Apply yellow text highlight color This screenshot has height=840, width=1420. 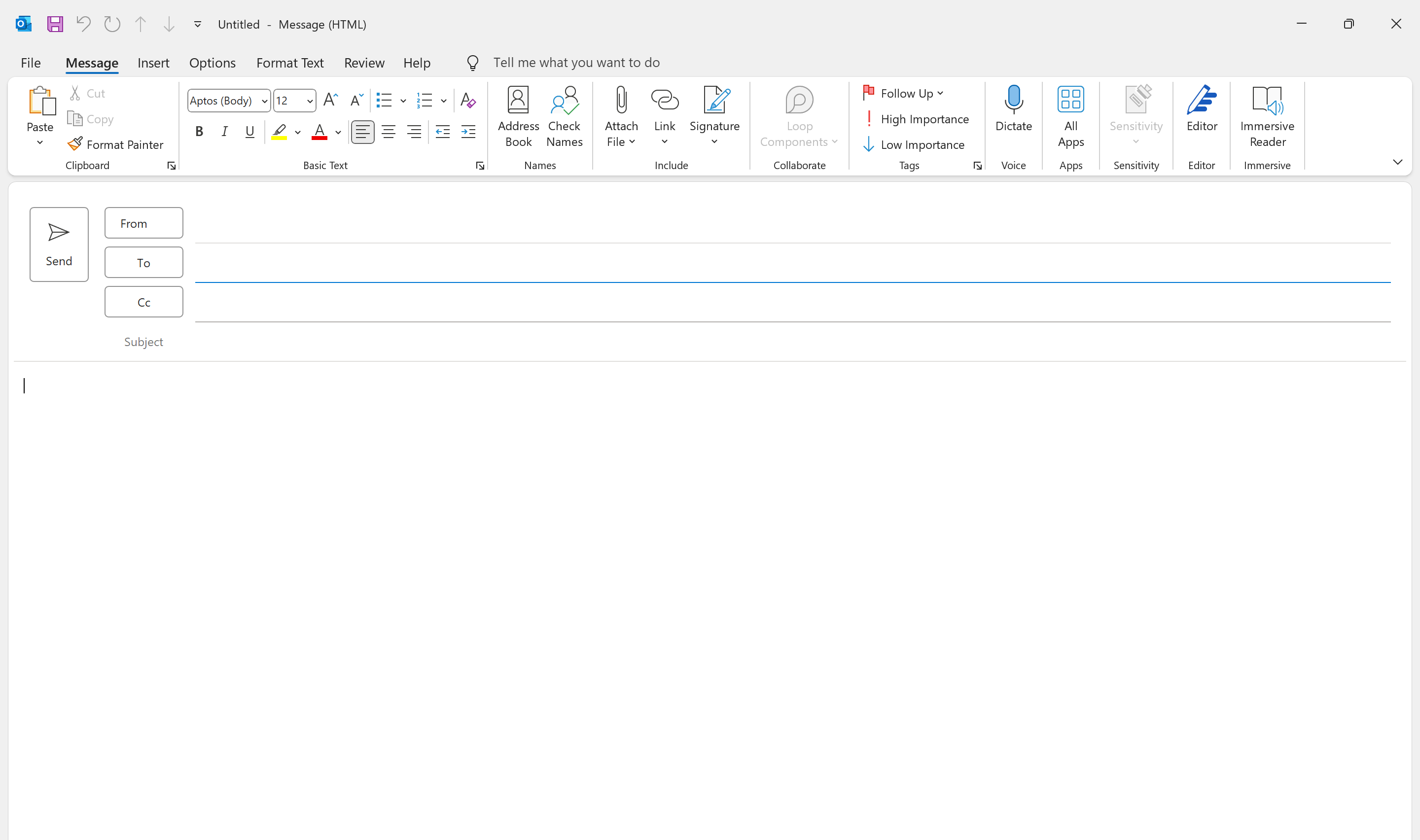[279, 132]
